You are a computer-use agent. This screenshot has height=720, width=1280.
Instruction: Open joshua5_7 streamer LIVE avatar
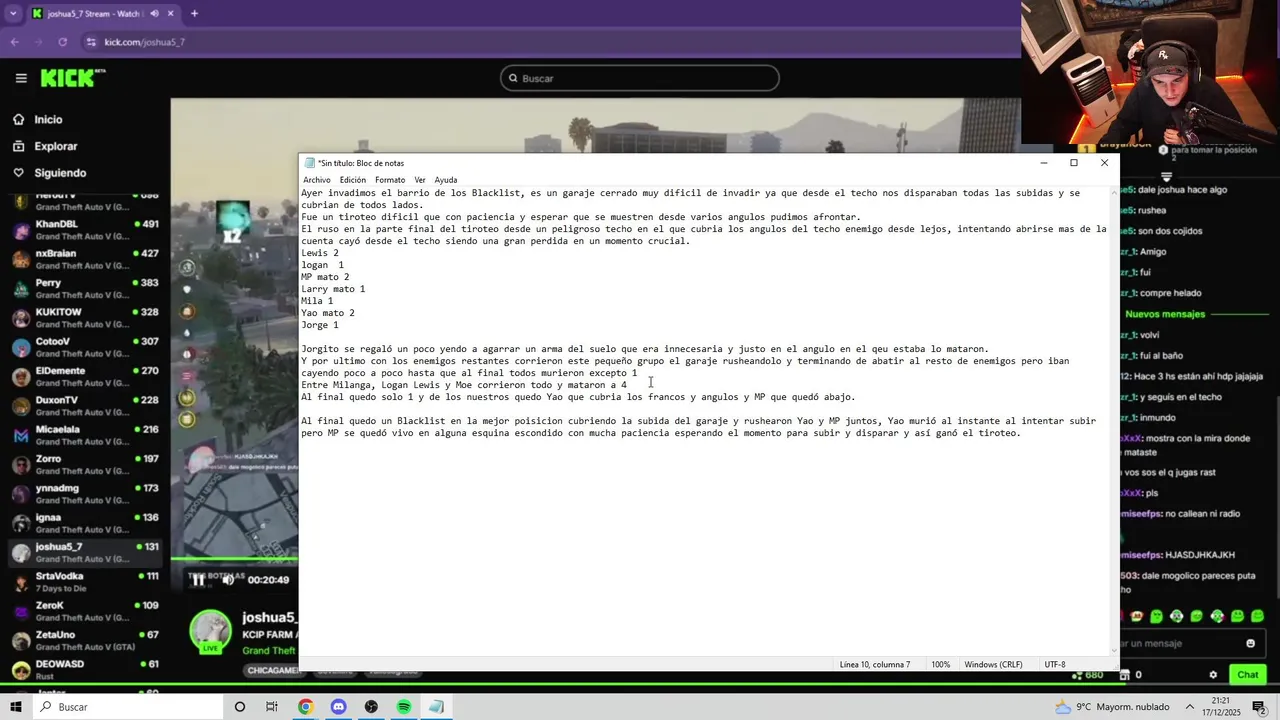click(x=211, y=632)
